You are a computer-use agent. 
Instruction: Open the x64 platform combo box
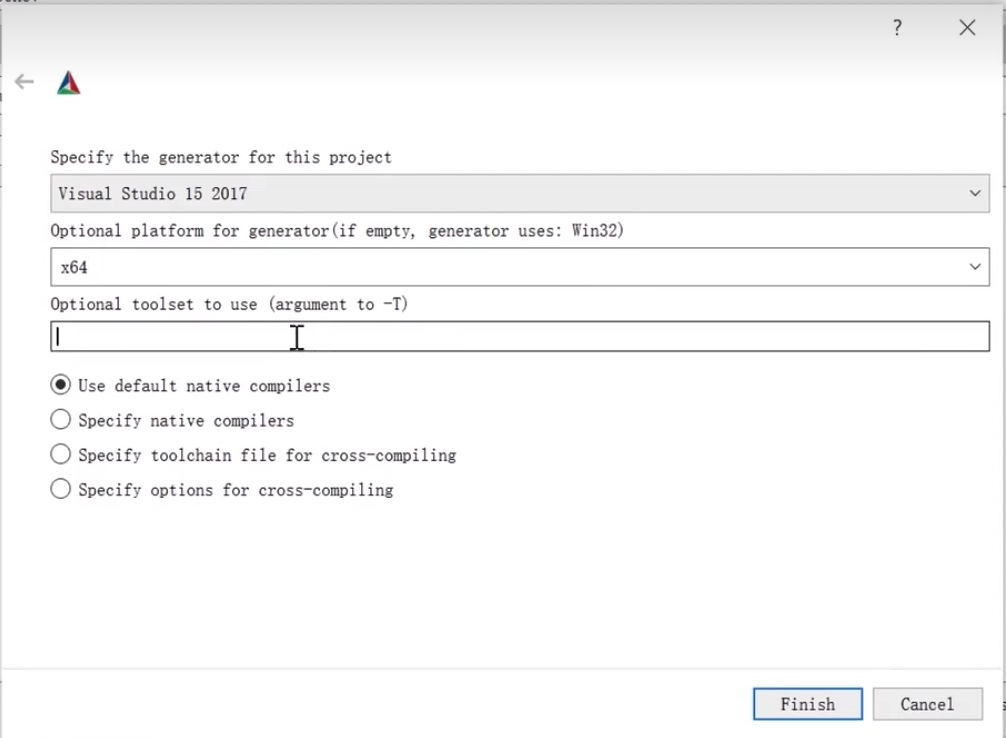(x=500, y=267)
